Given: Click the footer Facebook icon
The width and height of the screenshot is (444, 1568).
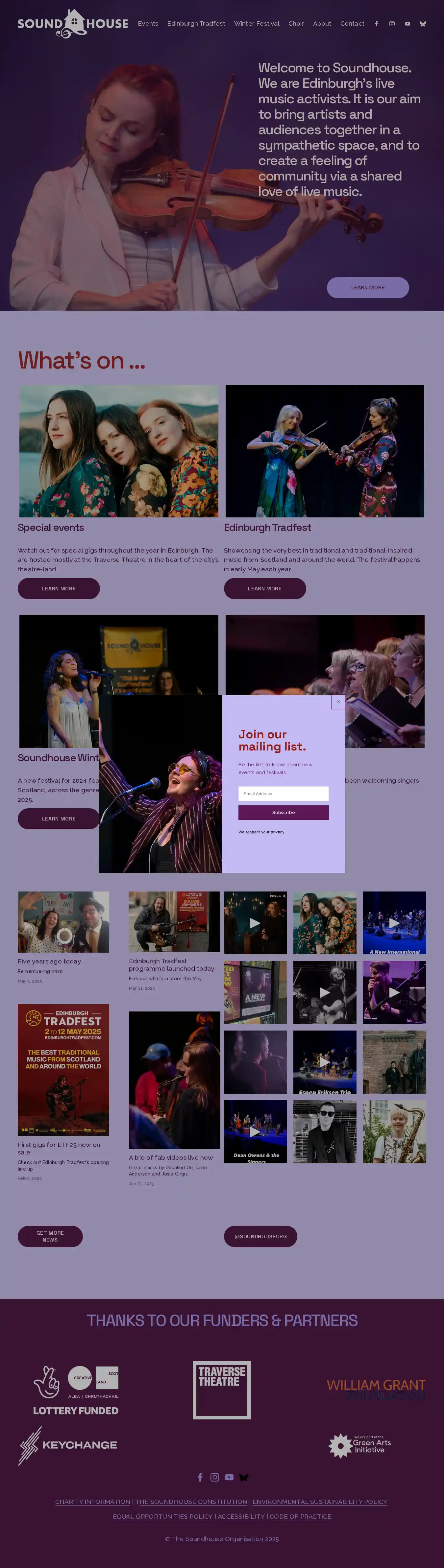Looking at the screenshot, I should pos(200,1477).
